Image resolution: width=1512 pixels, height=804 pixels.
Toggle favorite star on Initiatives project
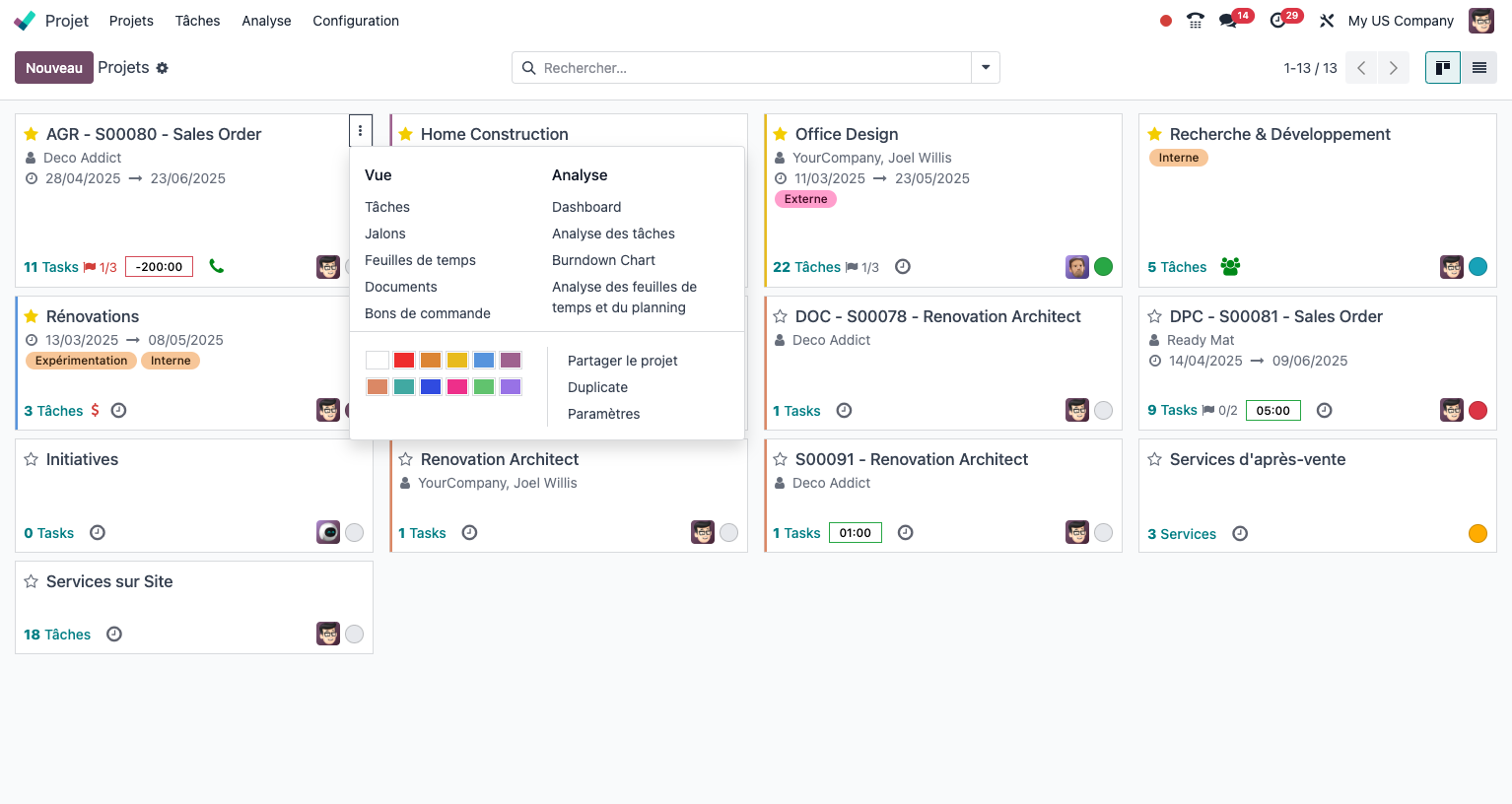coord(32,459)
